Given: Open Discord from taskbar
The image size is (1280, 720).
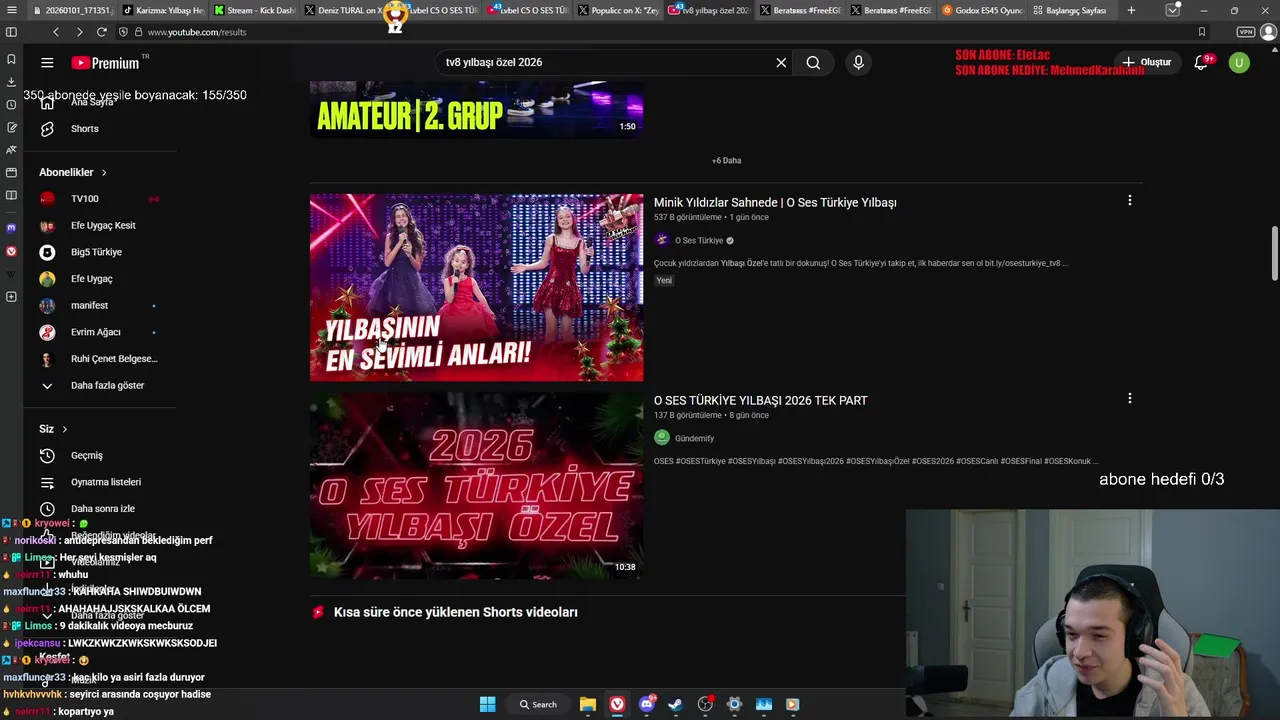Looking at the screenshot, I should click(x=647, y=704).
